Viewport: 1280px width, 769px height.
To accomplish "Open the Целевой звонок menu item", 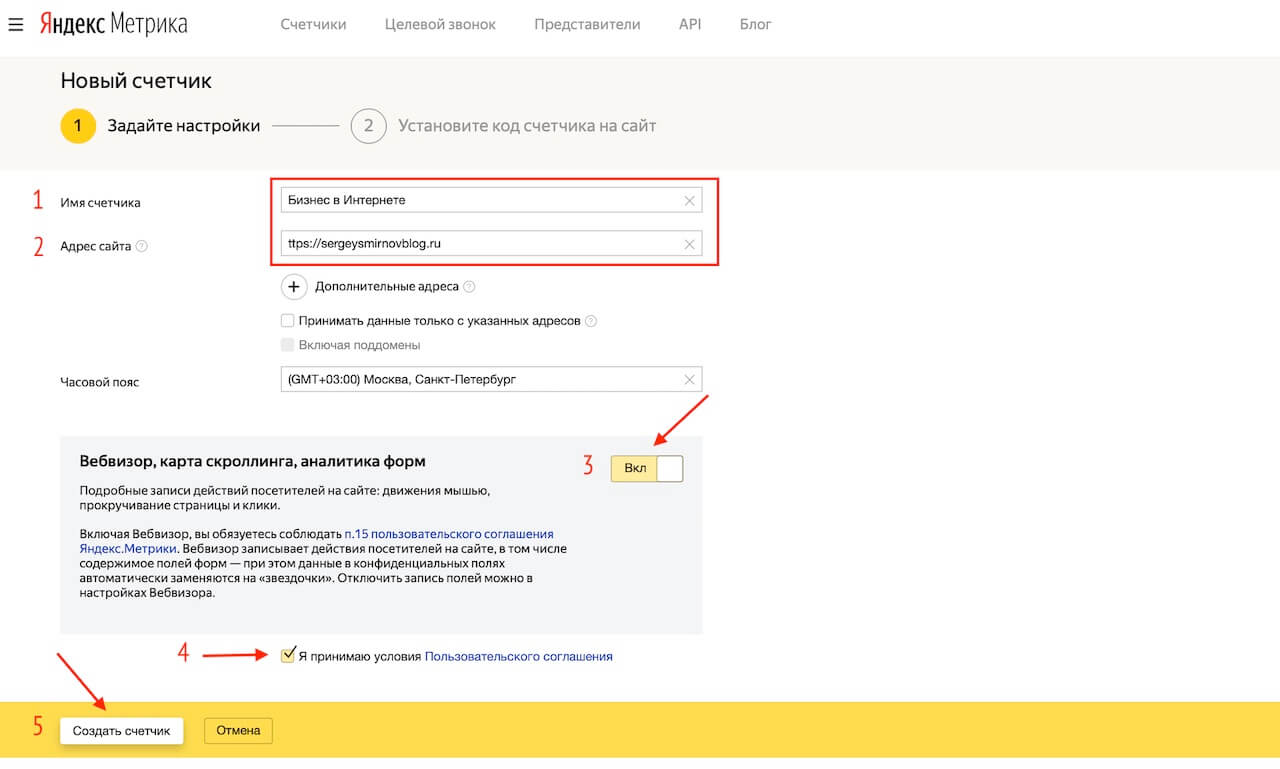I will [x=440, y=24].
